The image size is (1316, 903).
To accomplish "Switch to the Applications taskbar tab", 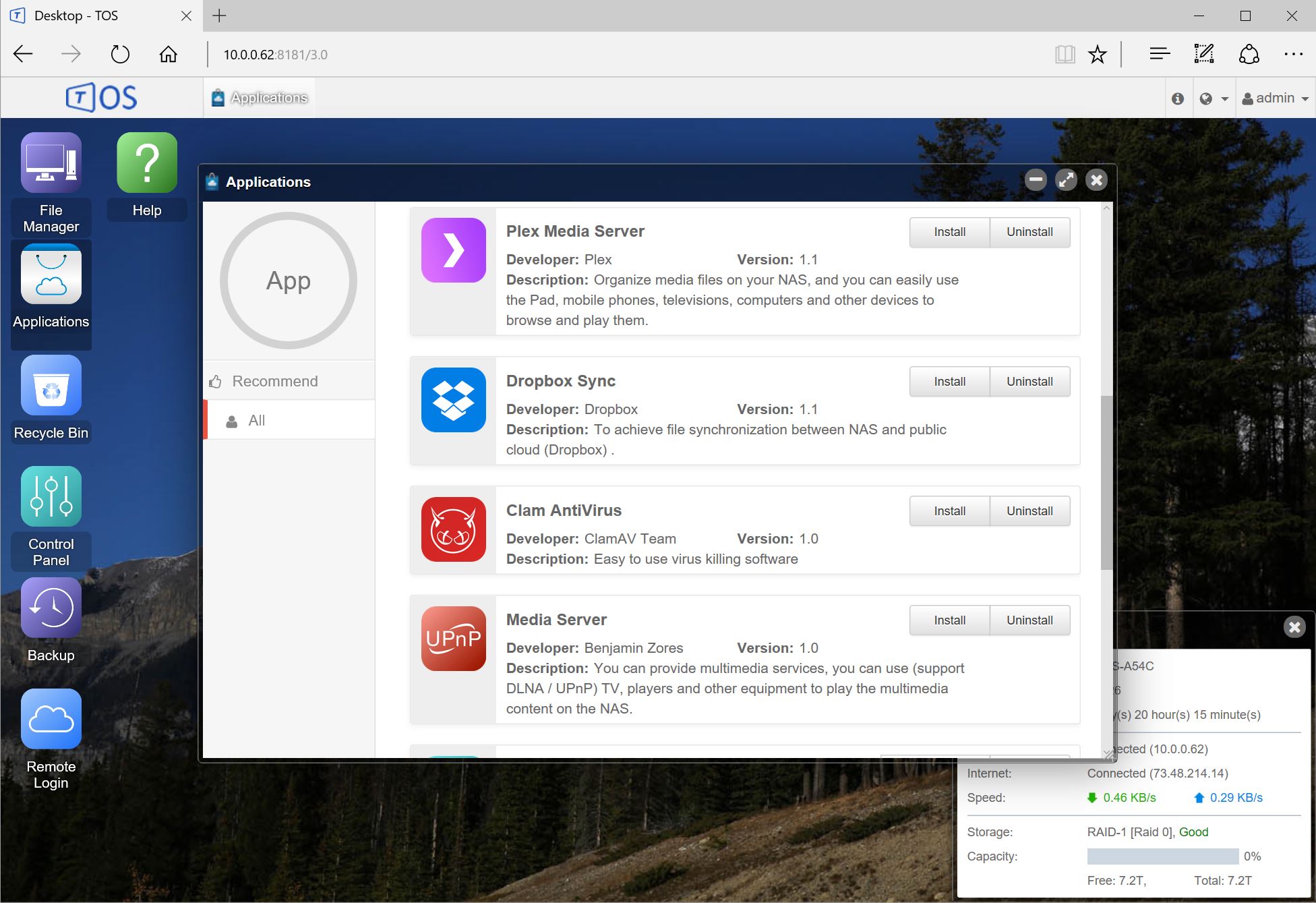I will pos(260,98).
